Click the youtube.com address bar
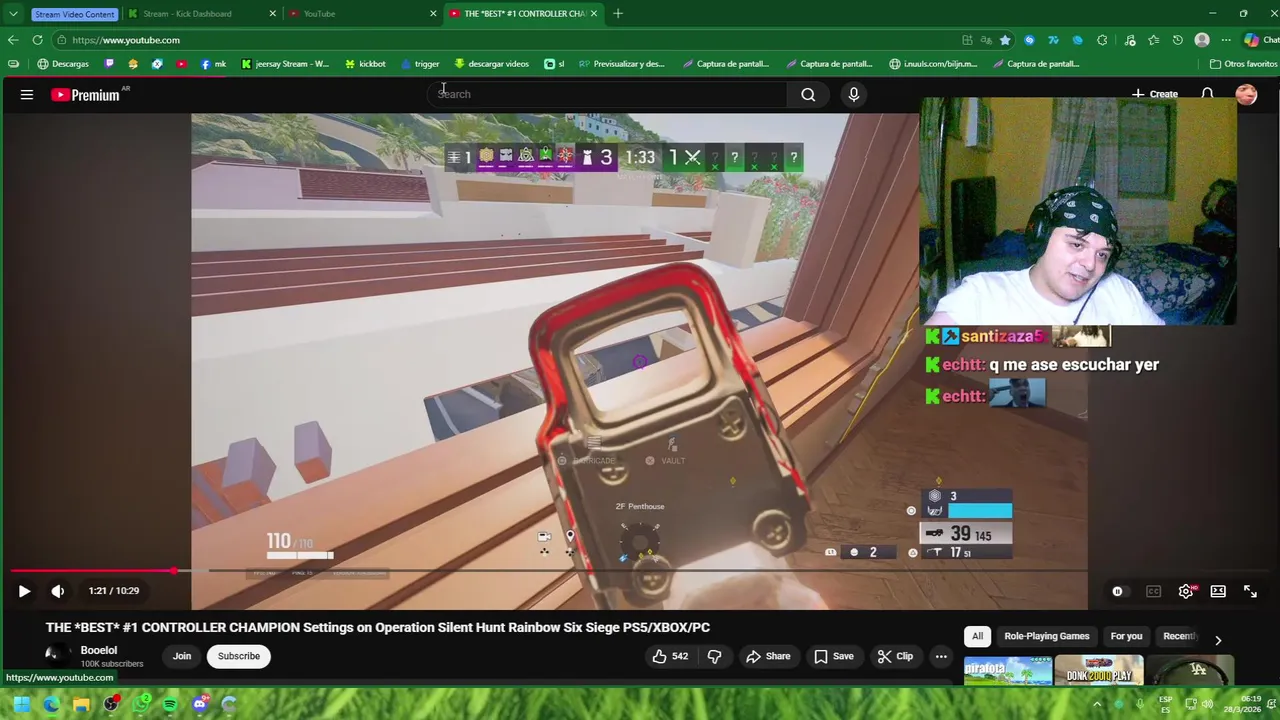This screenshot has height=720, width=1280. point(500,40)
